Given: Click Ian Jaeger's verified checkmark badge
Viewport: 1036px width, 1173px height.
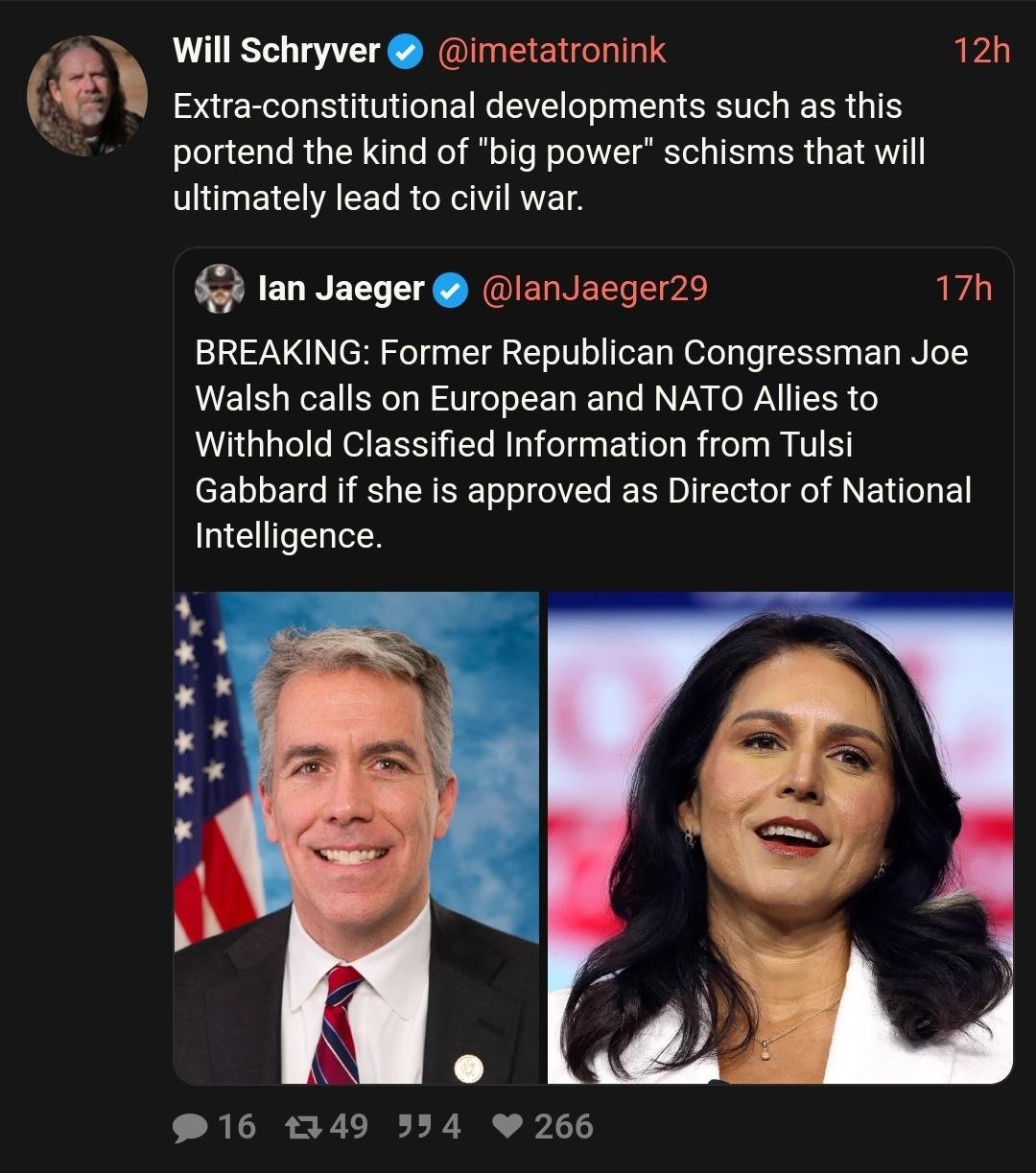Looking at the screenshot, I should pyautogui.click(x=450, y=290).
